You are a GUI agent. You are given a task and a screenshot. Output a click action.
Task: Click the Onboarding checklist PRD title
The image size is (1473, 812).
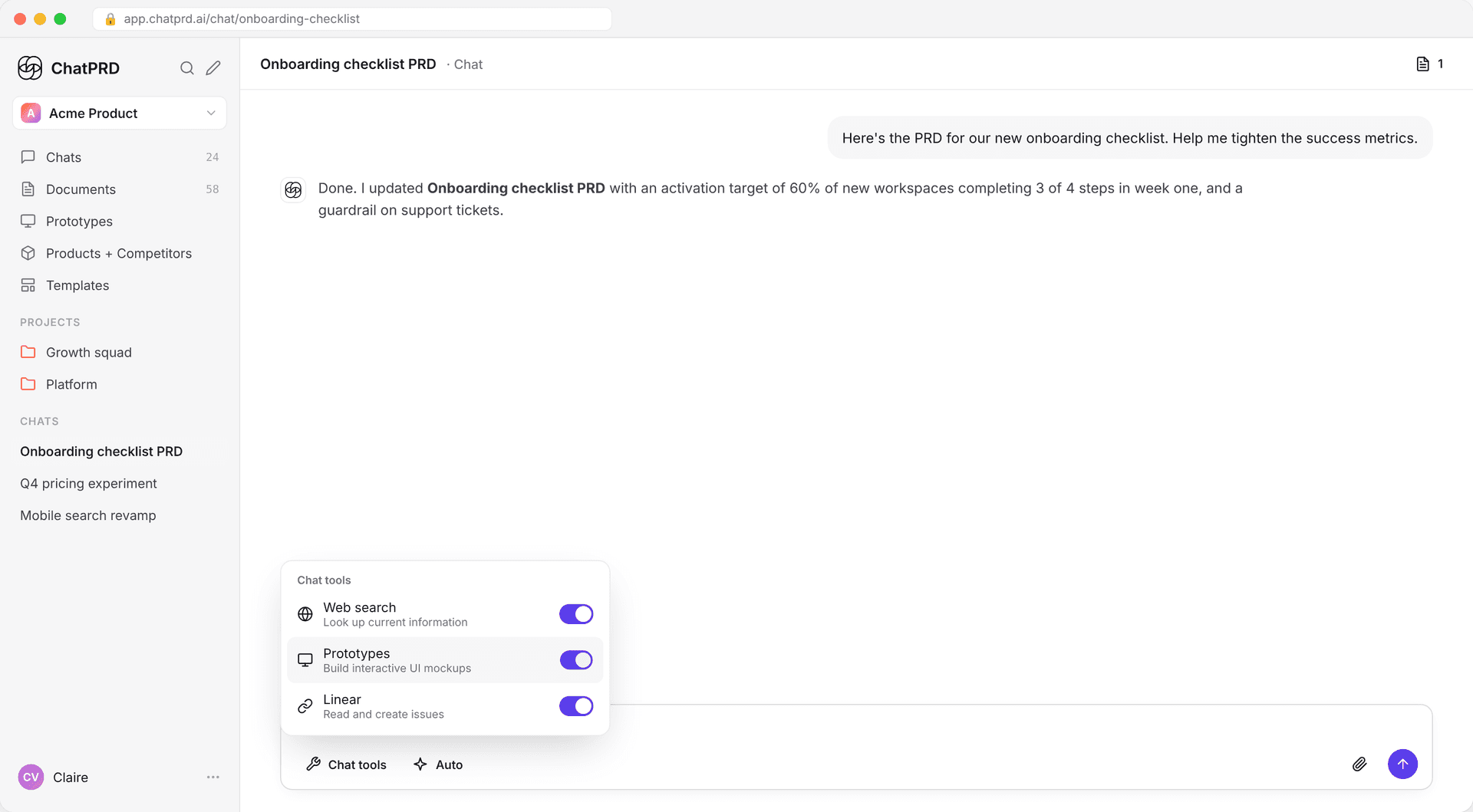click(x=348, y=64)
